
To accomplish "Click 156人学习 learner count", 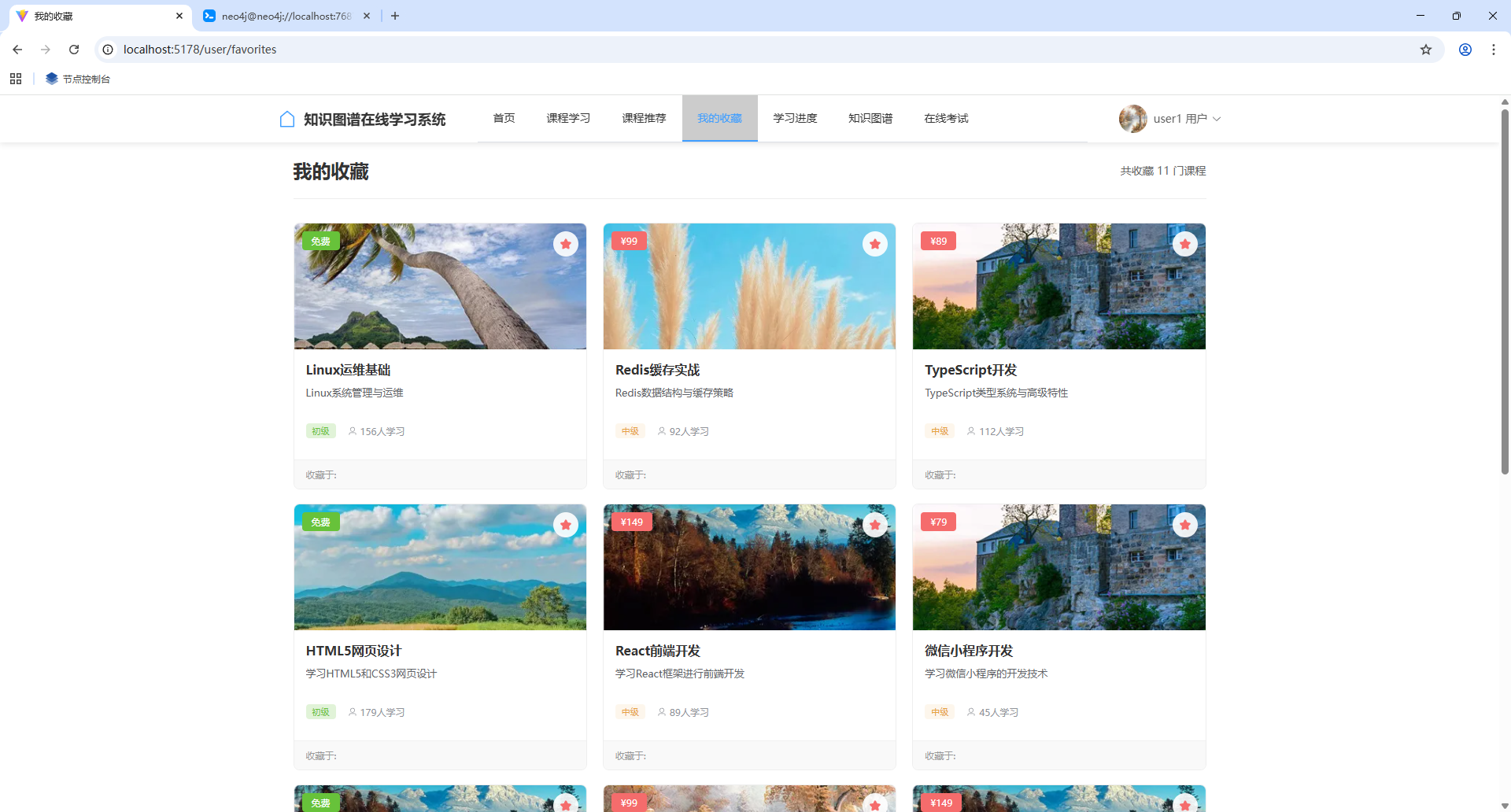I will (376, 431).
